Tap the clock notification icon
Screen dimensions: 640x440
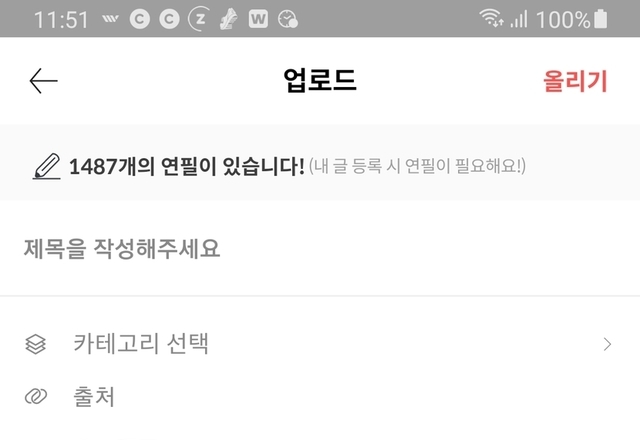[x=288, y=19]
